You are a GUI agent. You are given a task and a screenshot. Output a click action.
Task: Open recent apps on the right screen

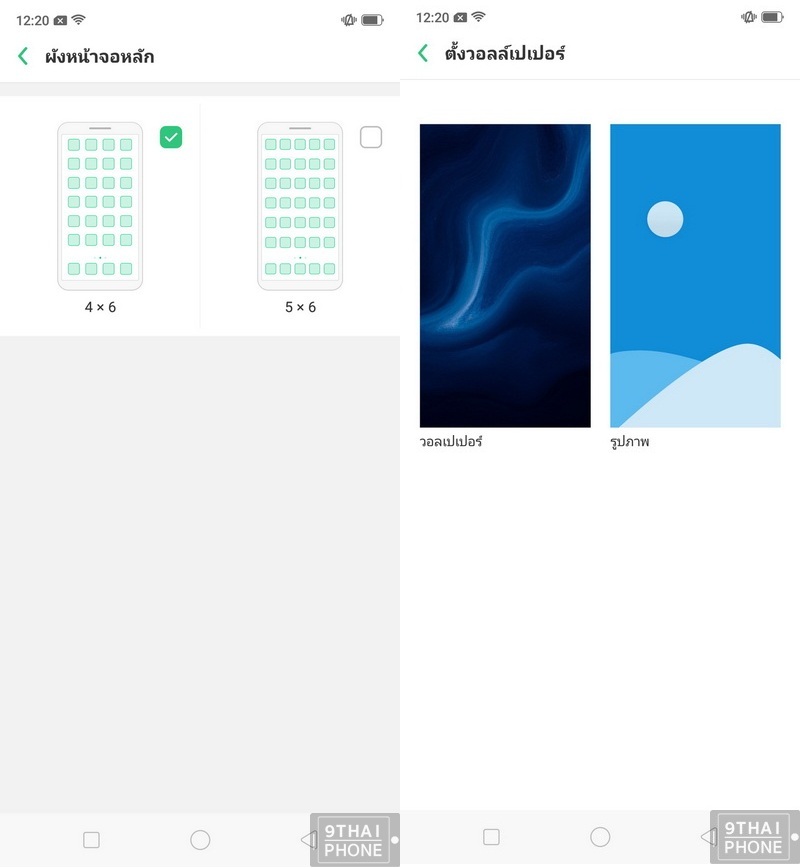tap(491, 837)
